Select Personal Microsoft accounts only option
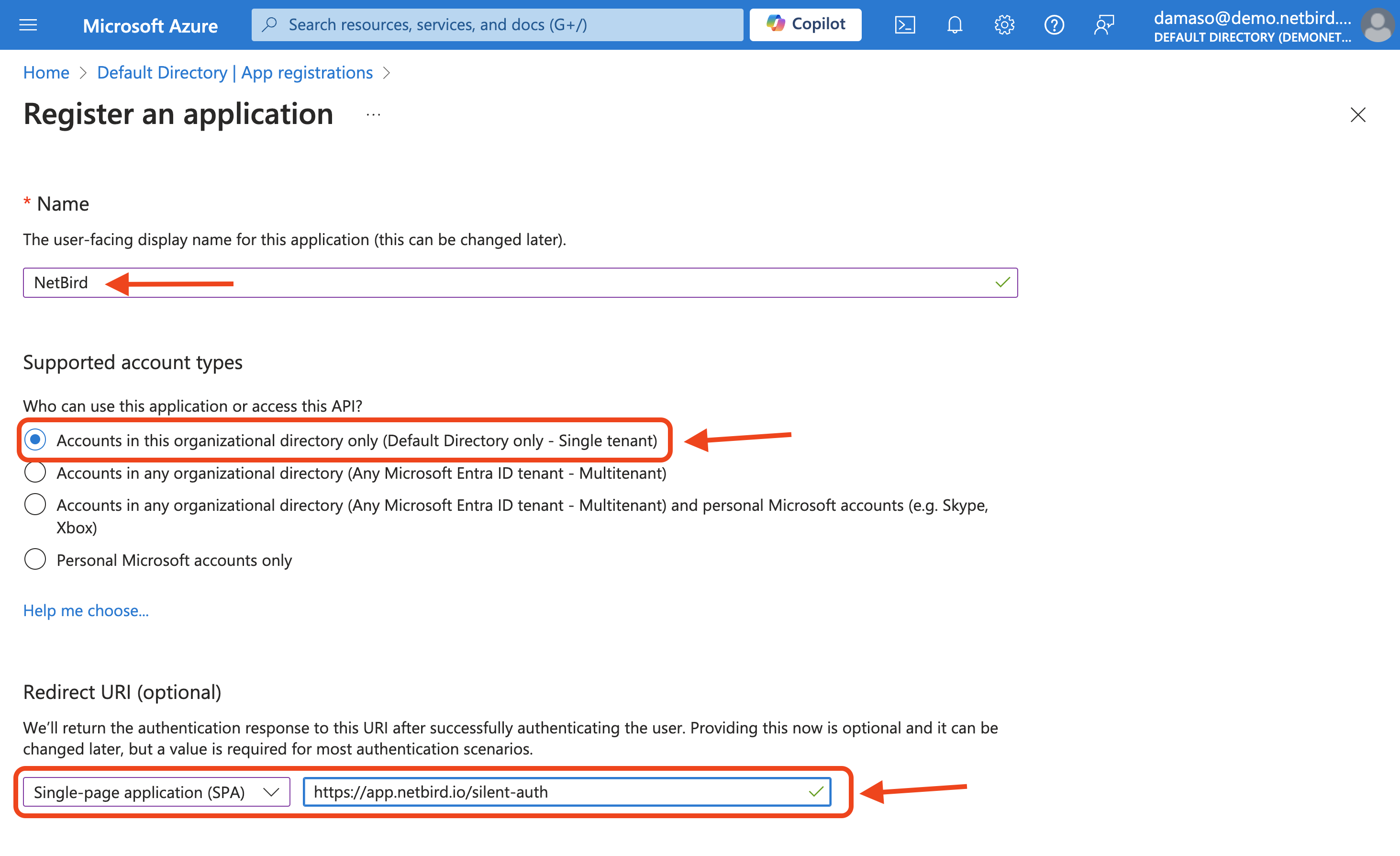Screen dimensions: 1400x856 [x=35, y=559]
